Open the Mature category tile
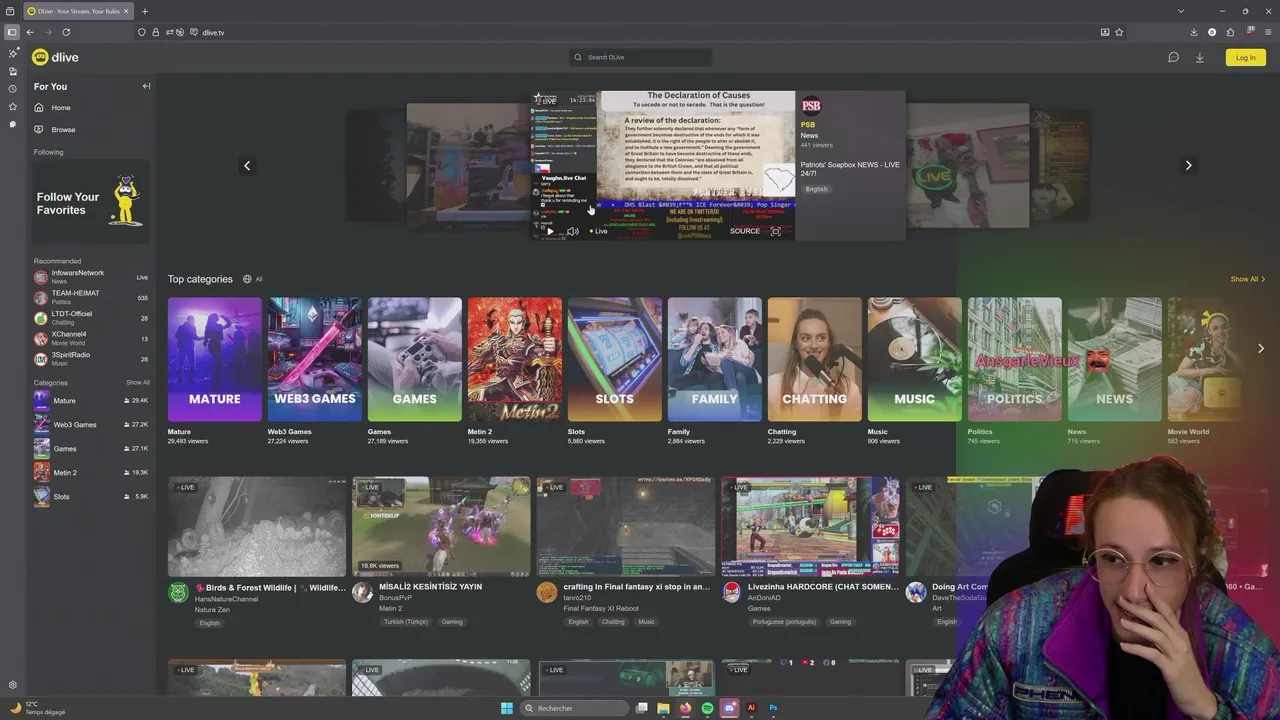This screenshot has width=1280, height=720. coord(215,359)
